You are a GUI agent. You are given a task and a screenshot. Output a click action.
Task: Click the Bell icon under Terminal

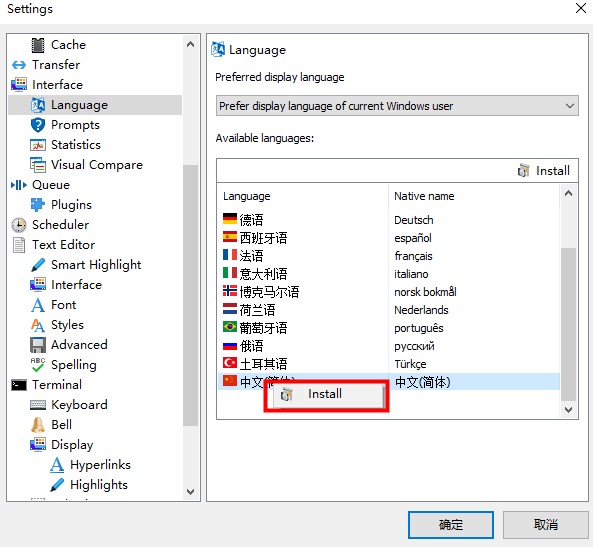pos(38,425)
